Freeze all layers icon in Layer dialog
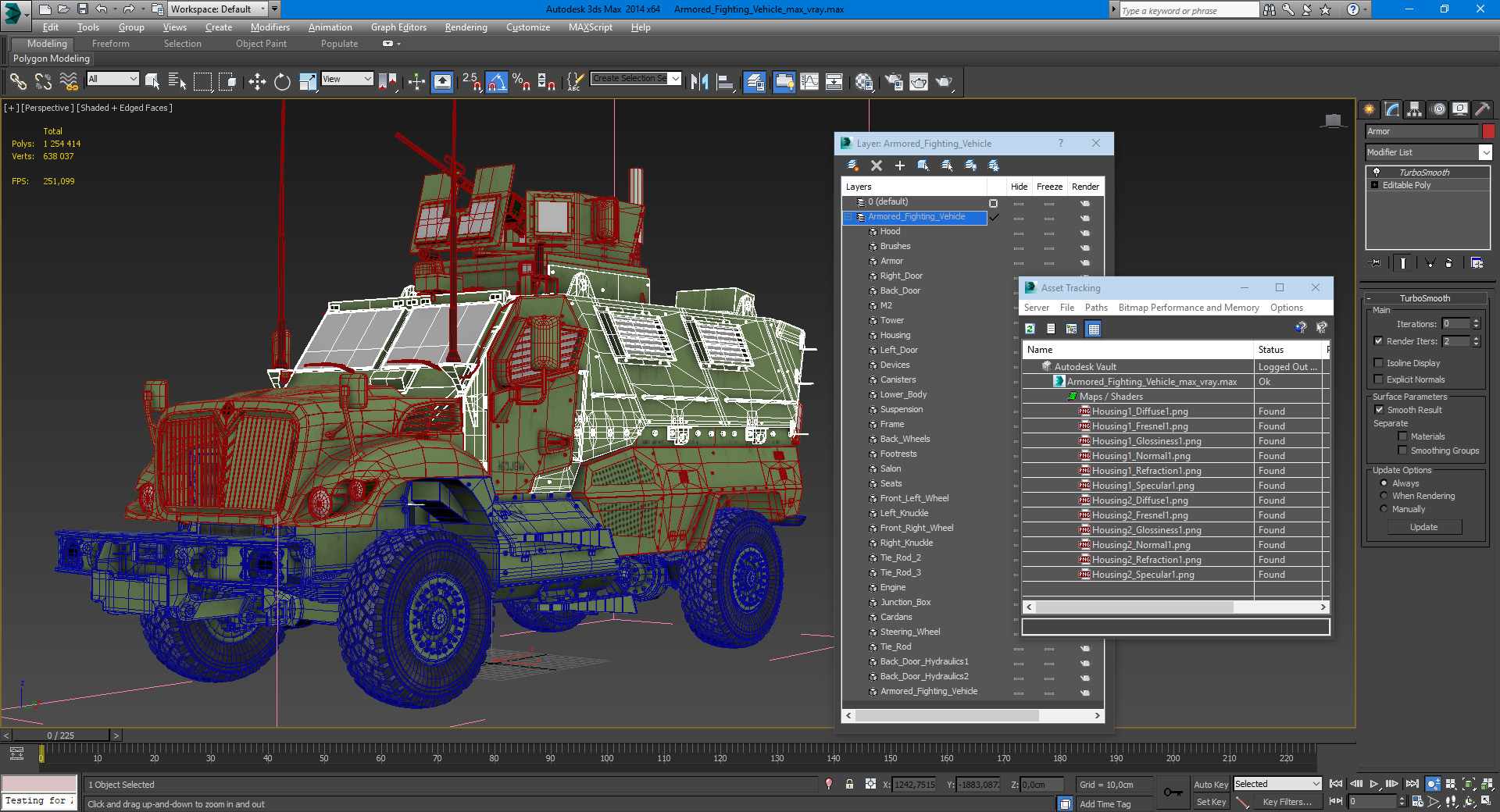The height and width of the screenshot is (812, 1500). coord(994,166)
